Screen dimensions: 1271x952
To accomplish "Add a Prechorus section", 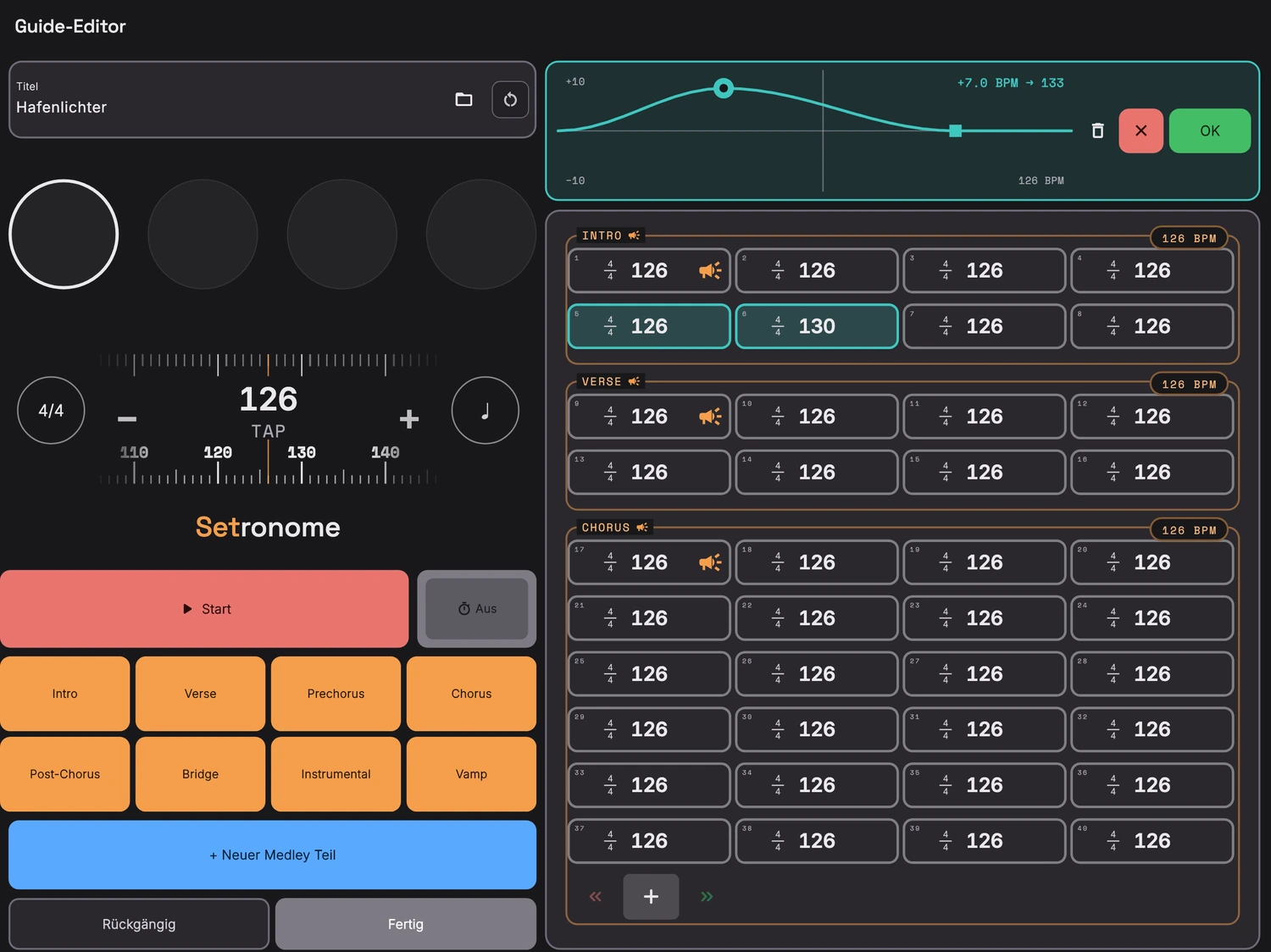I will click(336, 694).
